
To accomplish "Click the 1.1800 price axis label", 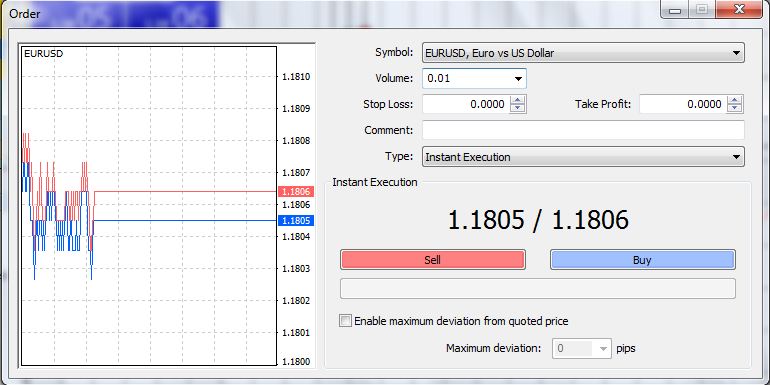I will click(x=296, y=361).
